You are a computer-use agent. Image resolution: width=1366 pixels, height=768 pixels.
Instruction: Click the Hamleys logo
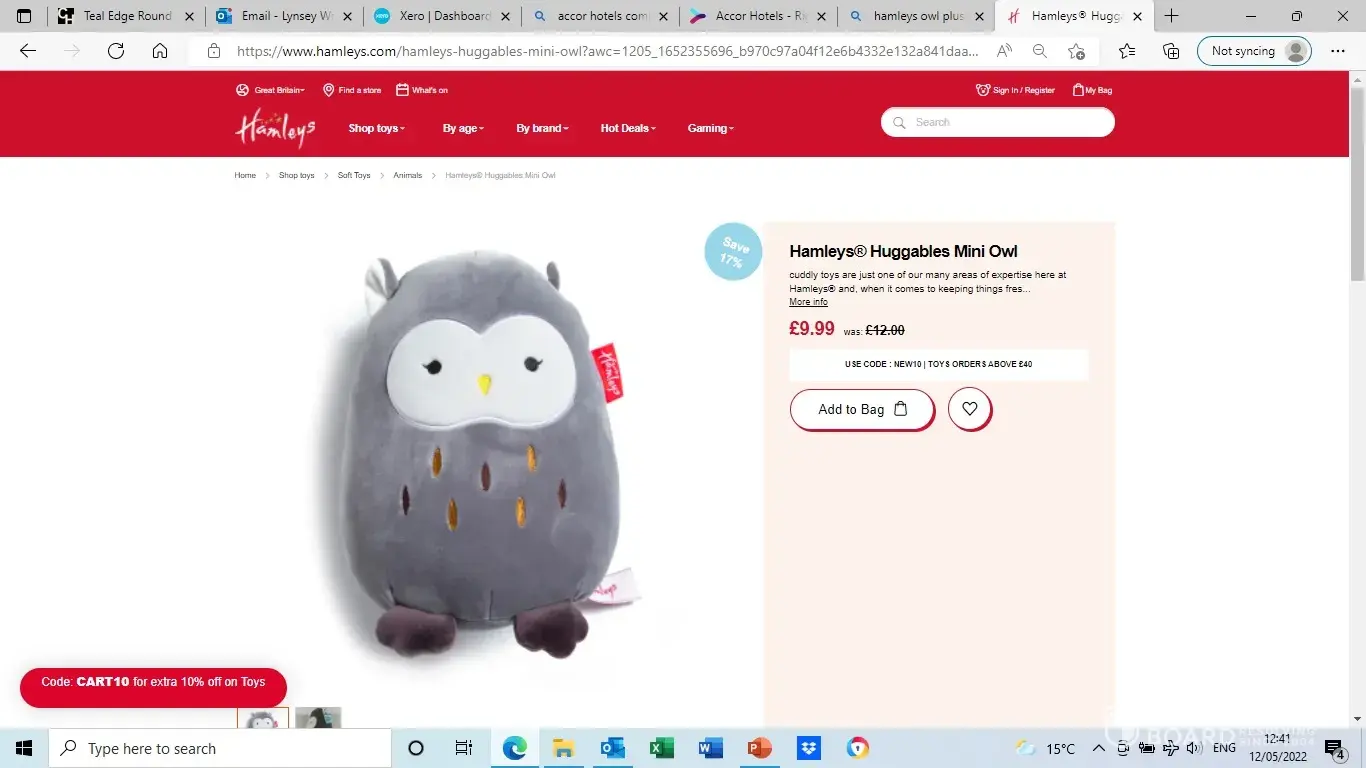coord(275,127)
